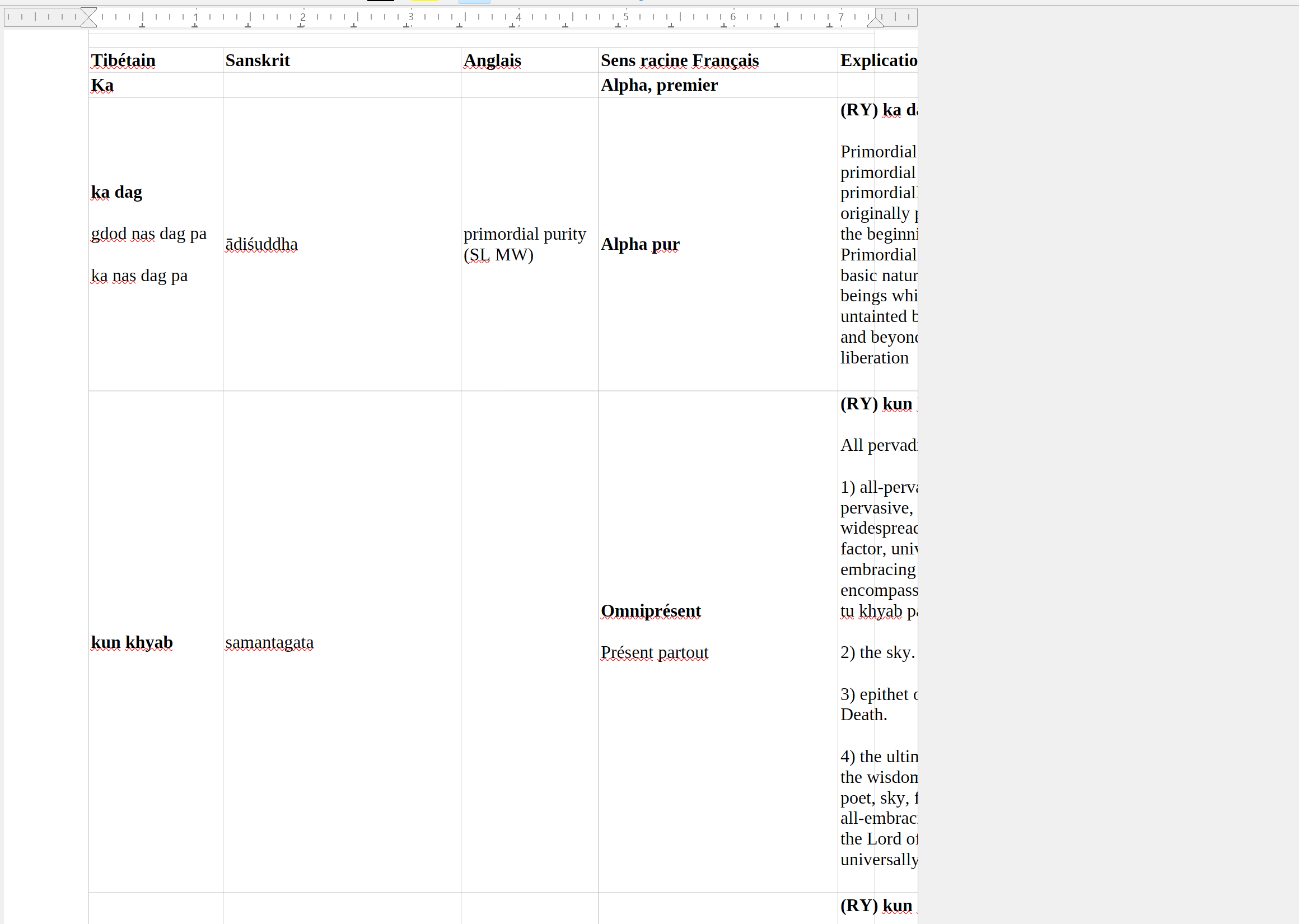Click the 'Présent partout' line
The height and width of the screenshot is (924, 1299).
[654, 652]
